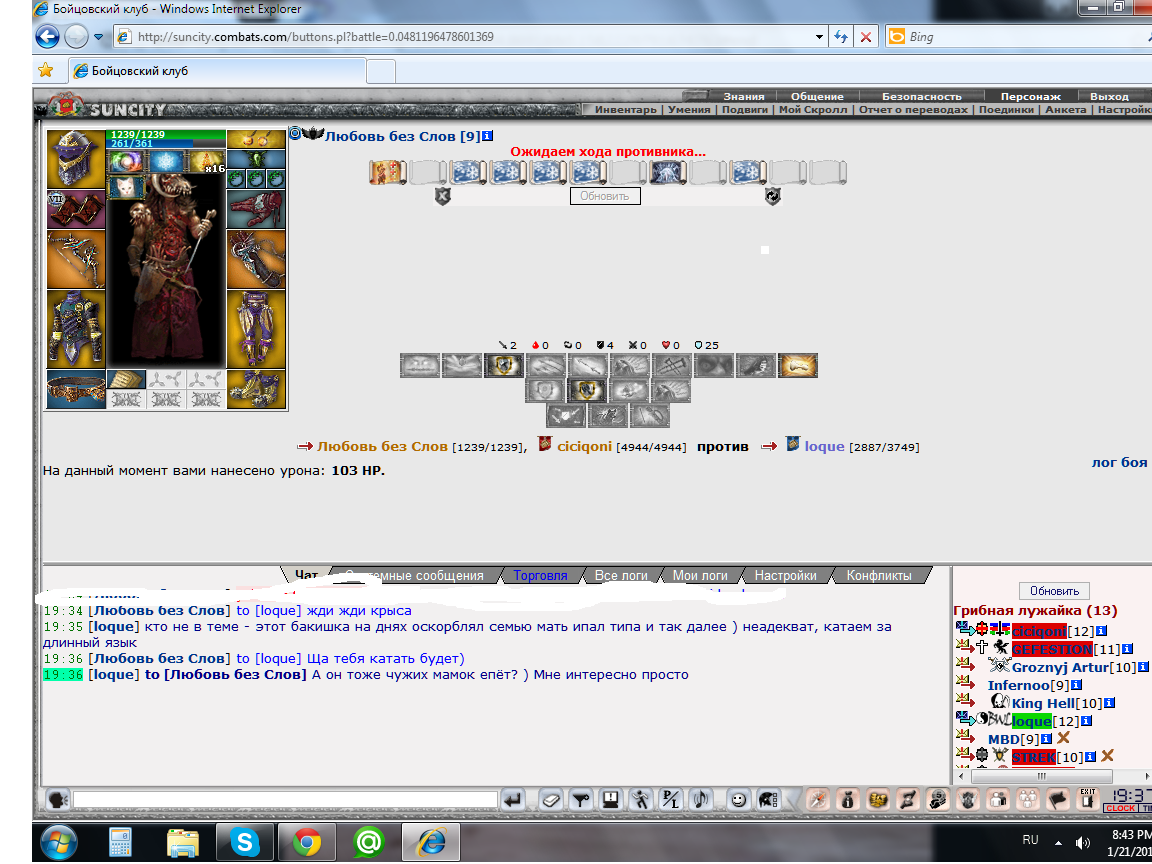Click the Умения submenu link
The width and height of the screenshot is (1152, 864).
[689, 109]
